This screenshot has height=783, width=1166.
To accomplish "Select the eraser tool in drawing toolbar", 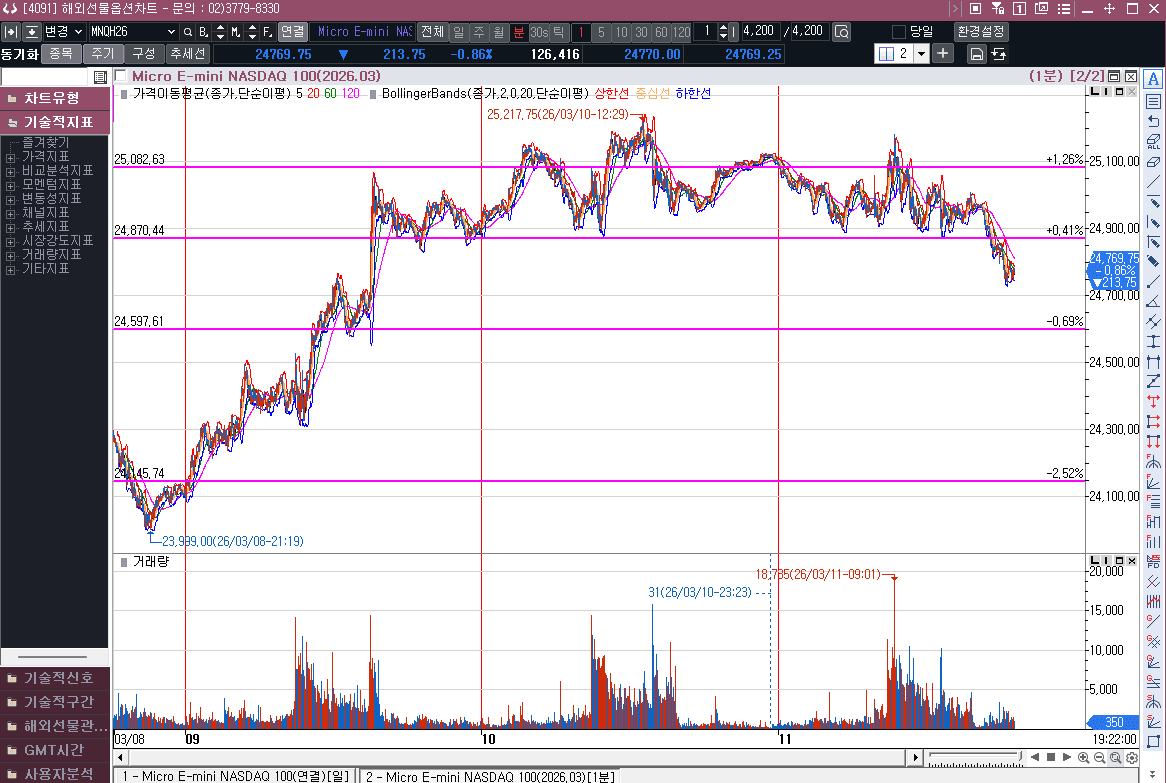I will 1153,161.
